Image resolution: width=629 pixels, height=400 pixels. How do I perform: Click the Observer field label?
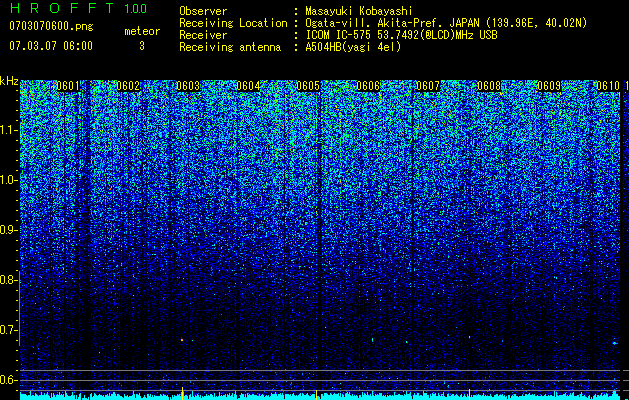click(203, 11)
